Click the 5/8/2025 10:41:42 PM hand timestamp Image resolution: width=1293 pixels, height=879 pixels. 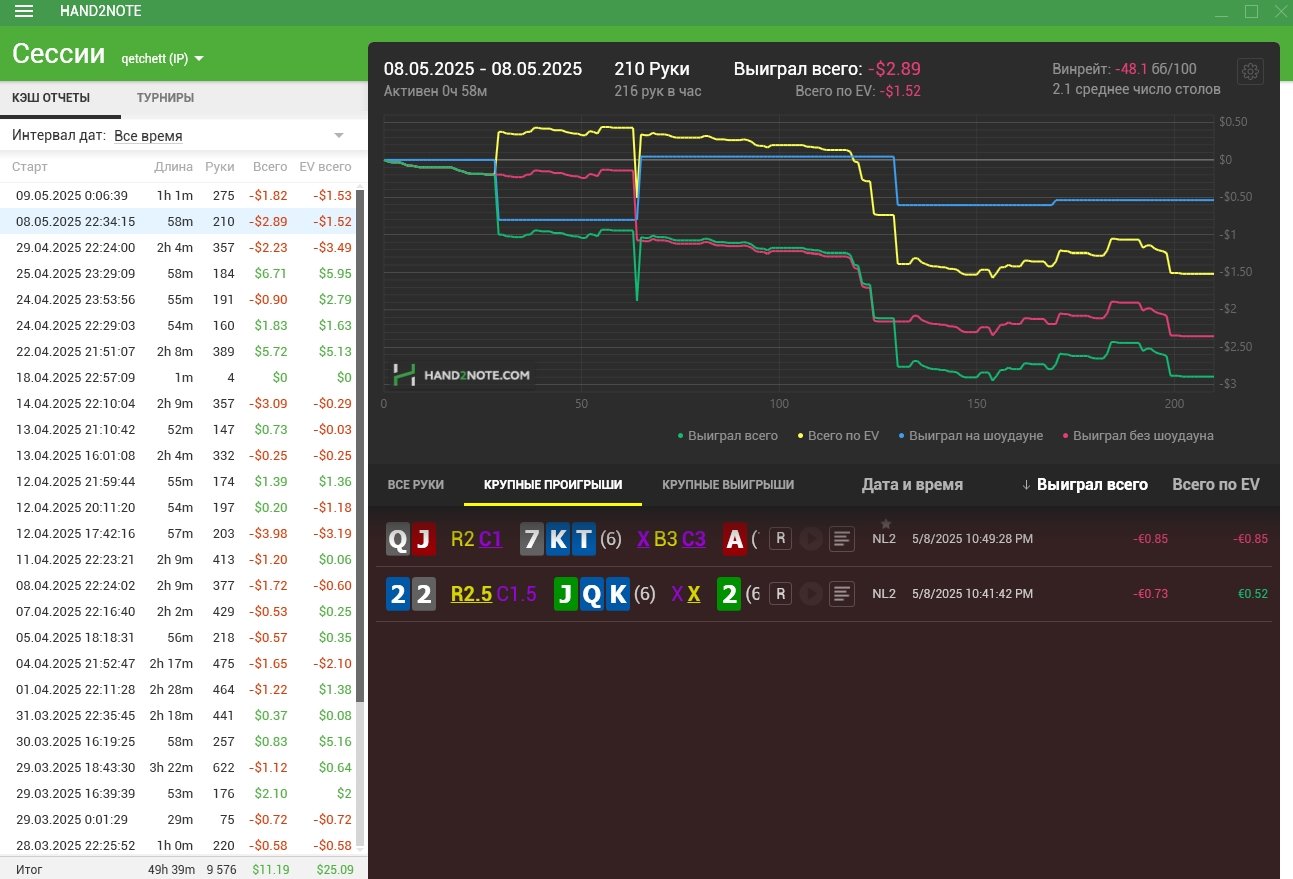tap(972, 594)
